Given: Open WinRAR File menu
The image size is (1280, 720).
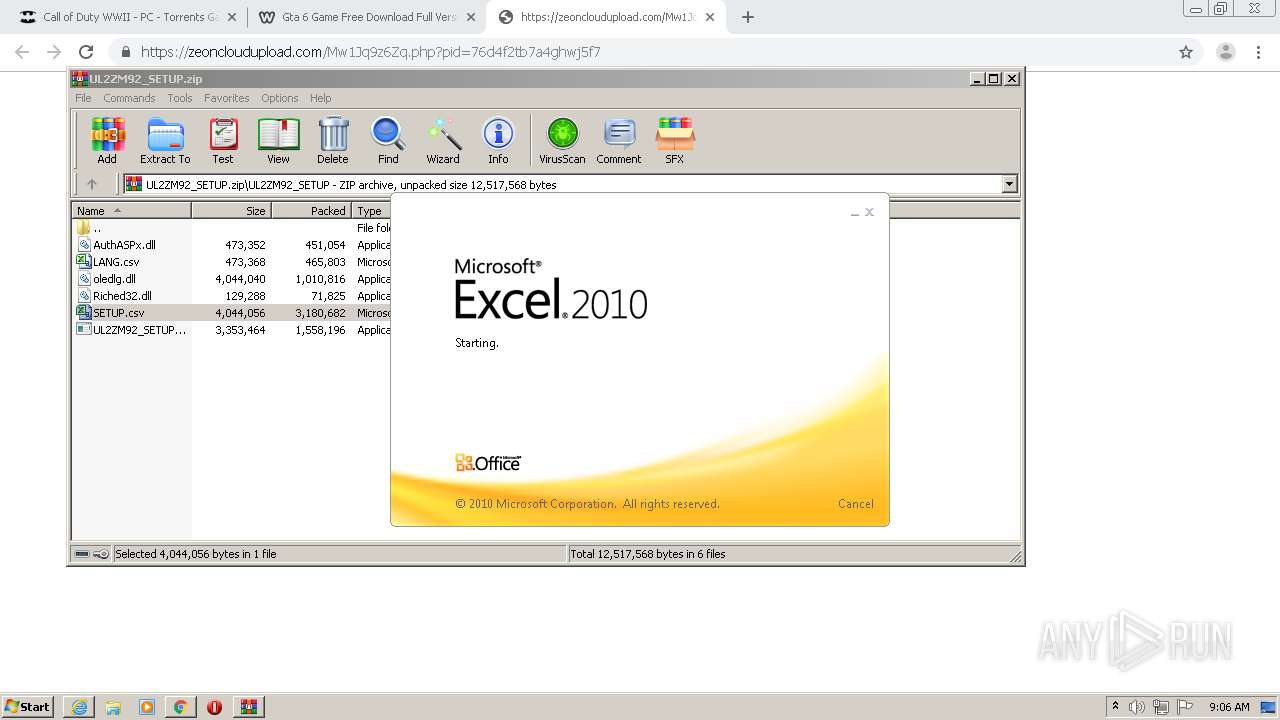Looking at the screenshot, I should [83, 98].
